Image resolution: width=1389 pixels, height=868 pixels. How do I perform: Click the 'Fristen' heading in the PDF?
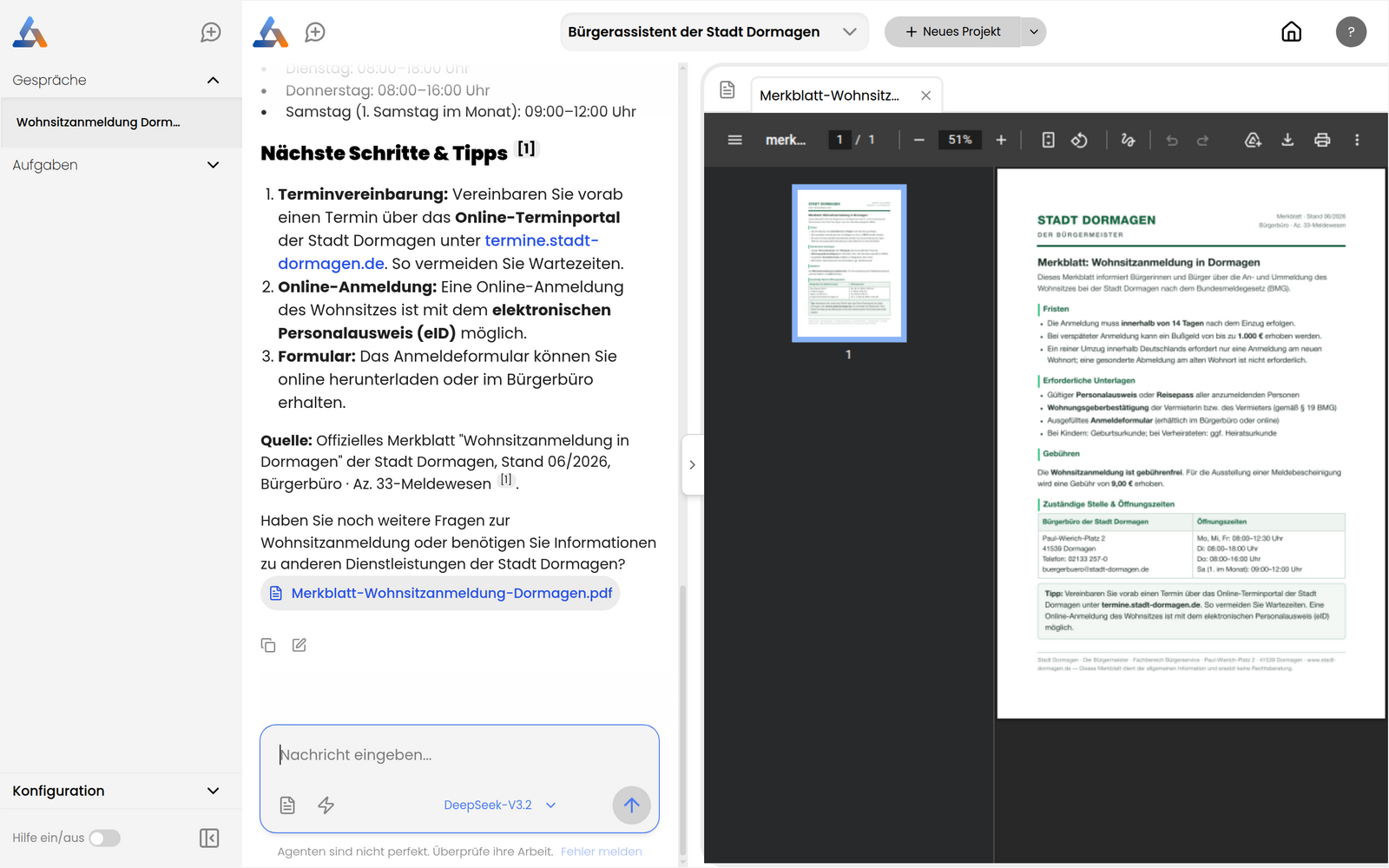point(1056,309)
